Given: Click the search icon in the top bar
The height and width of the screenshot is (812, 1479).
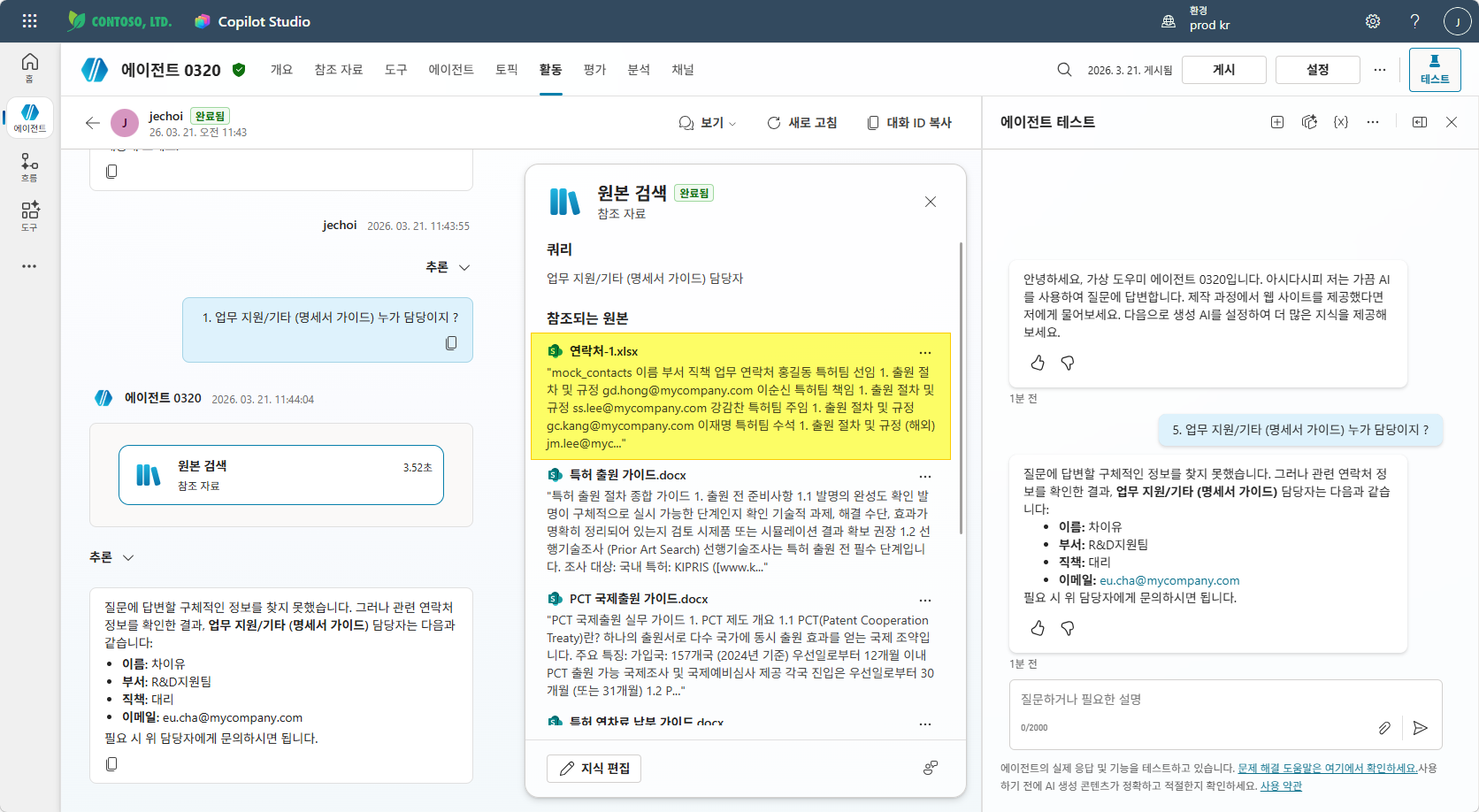Looking at the screenshot, I should click(1063, 69).
